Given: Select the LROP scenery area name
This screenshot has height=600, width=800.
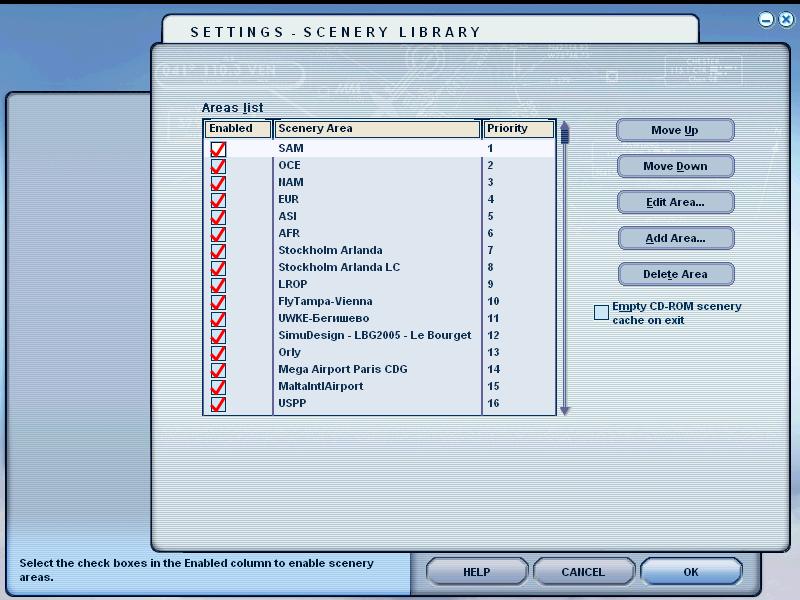Looking at the screenshot, I should (292, 284).
